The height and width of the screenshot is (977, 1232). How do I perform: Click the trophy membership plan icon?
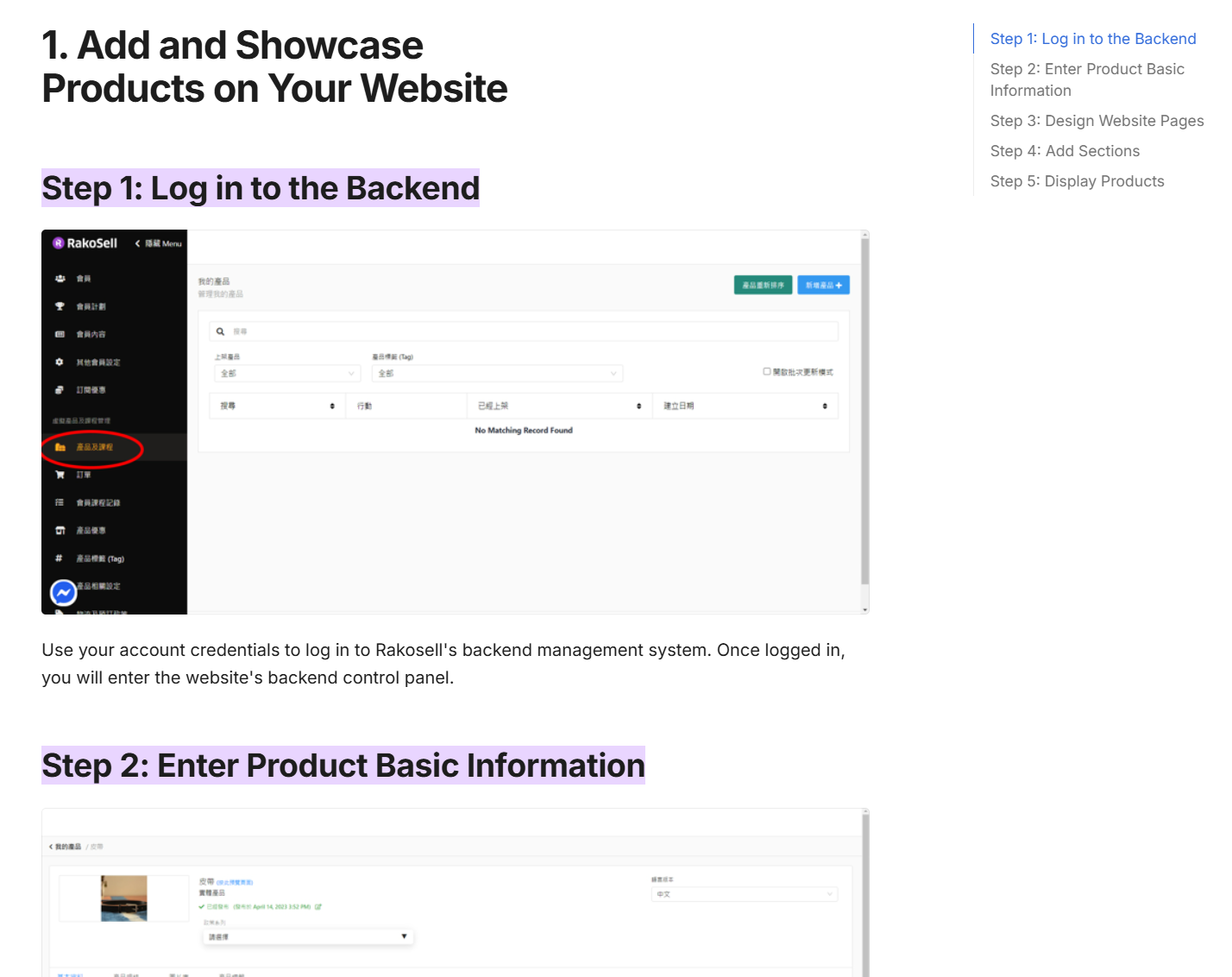60,306
